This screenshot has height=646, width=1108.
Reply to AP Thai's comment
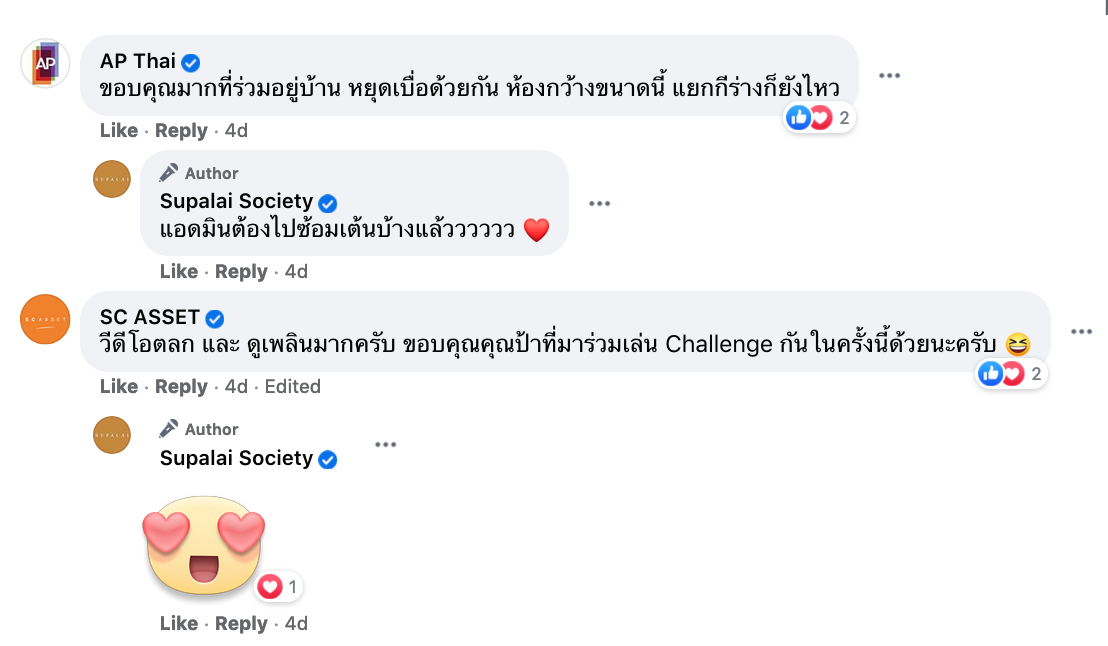pos(181,131)
